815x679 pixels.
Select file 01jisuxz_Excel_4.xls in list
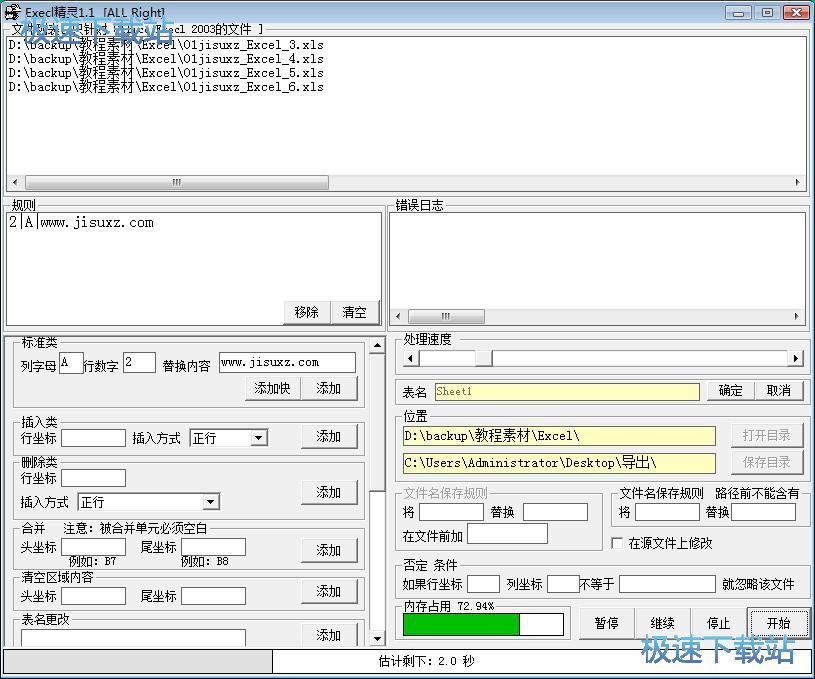point(166,59)
